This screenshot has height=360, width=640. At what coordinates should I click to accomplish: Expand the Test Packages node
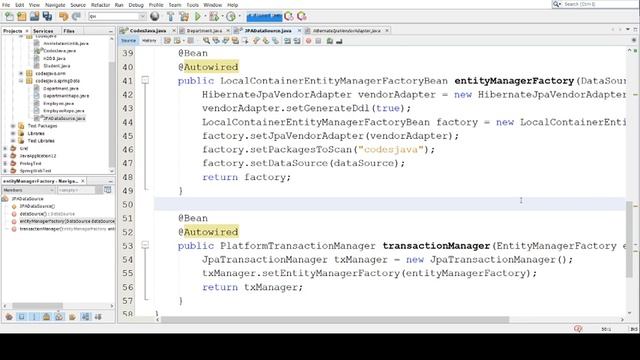click(13, 126)
